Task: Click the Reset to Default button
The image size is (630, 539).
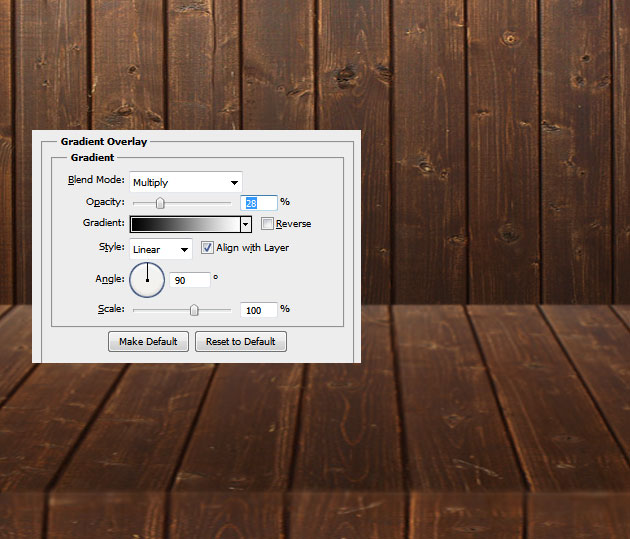Action: tap(241, 341)
